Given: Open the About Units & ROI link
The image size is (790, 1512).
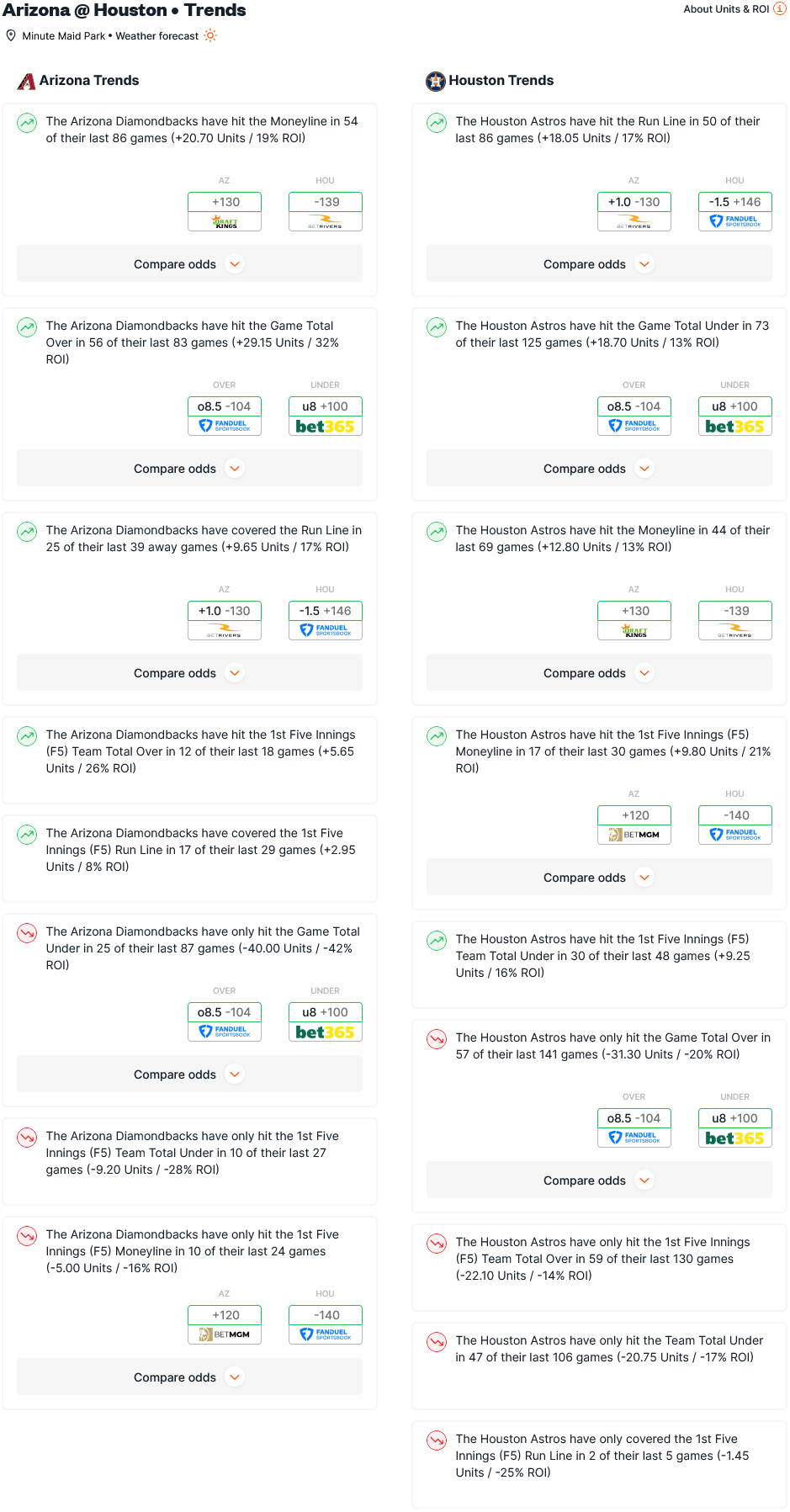Looking at the screenshot, I should tap(726, 9).
